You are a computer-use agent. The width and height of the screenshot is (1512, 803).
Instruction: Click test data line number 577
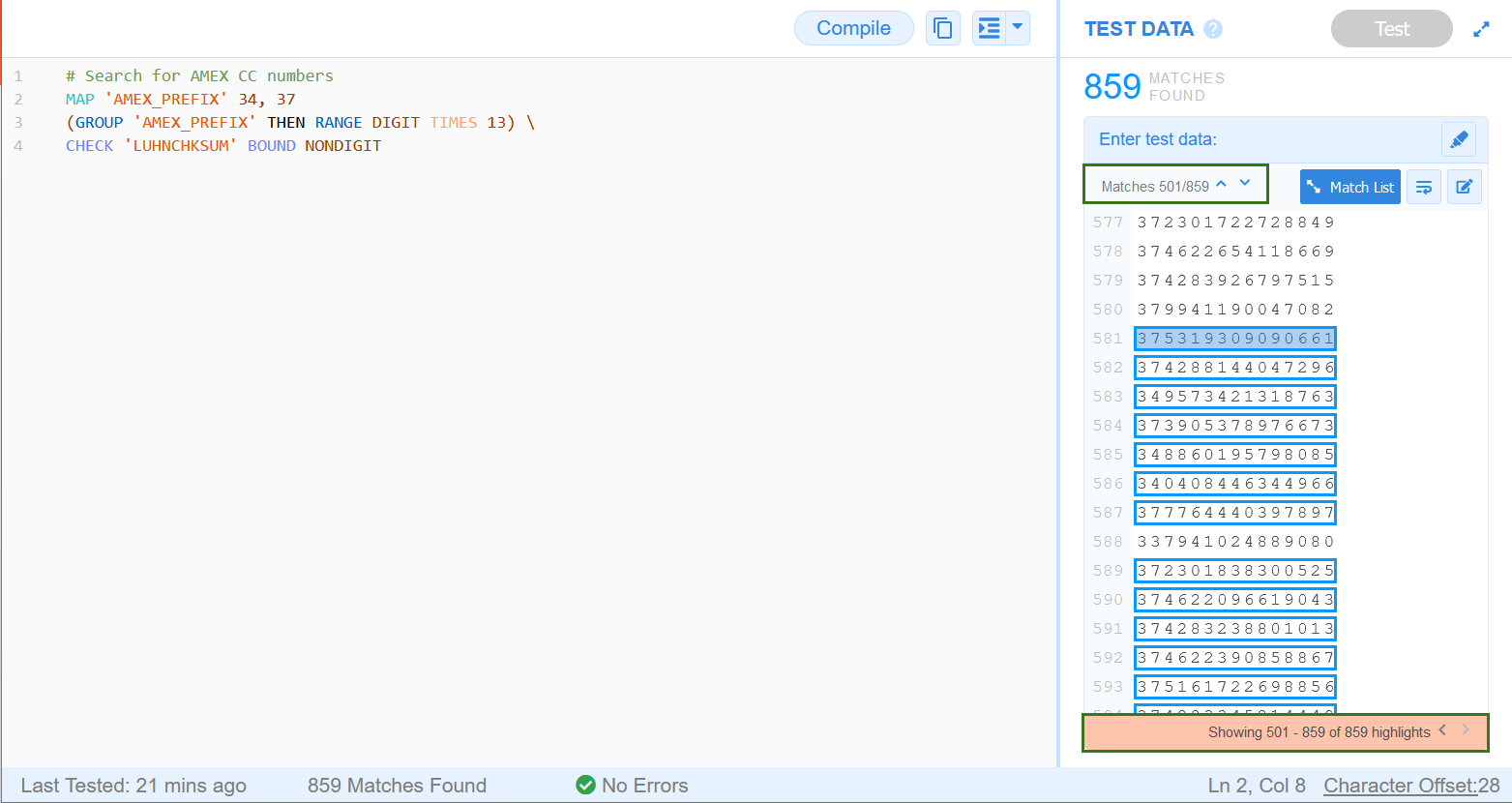point(1108,223)
